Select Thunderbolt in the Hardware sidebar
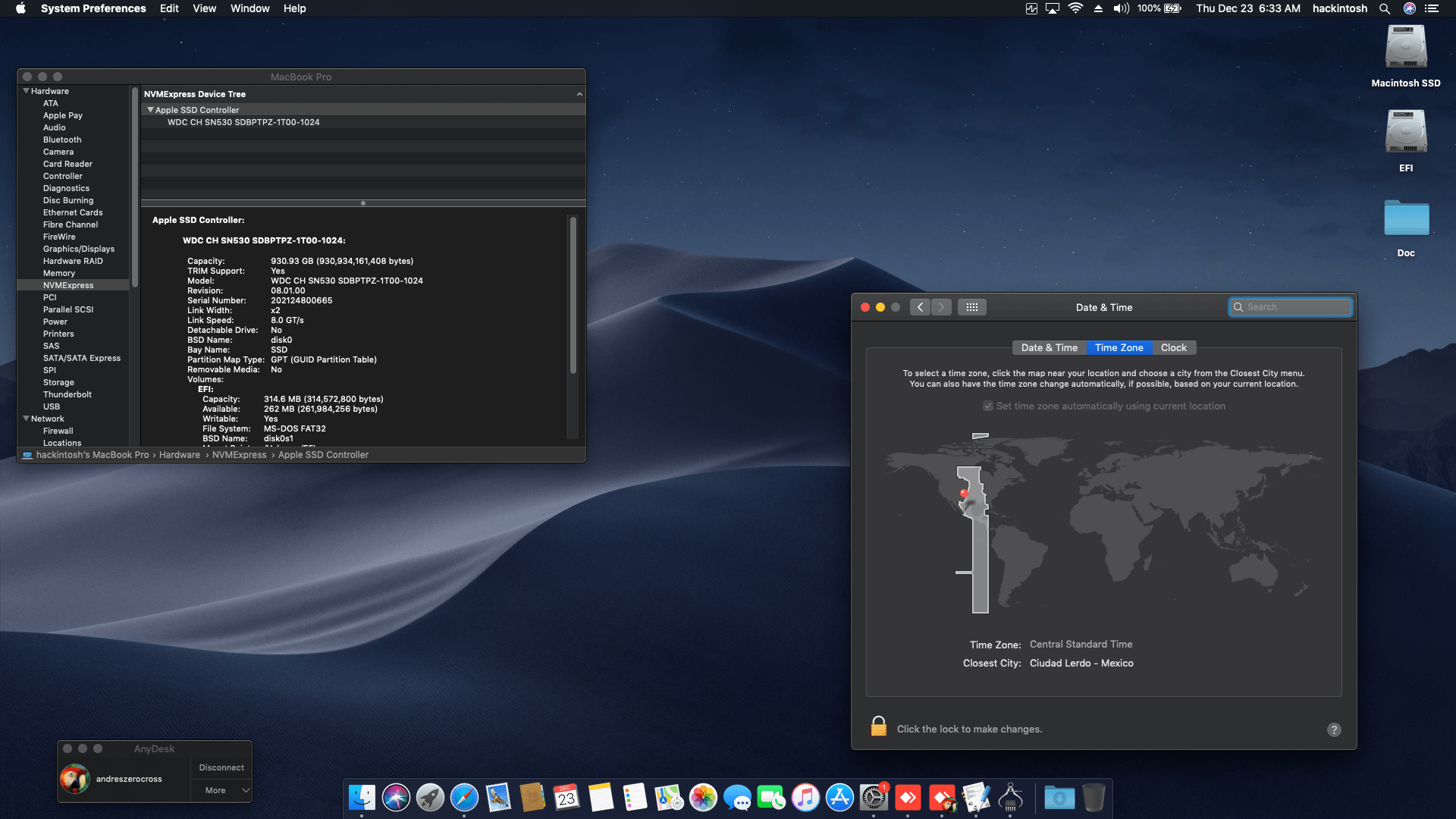Viewport: 1456px width, 819px height. (67, 394)
